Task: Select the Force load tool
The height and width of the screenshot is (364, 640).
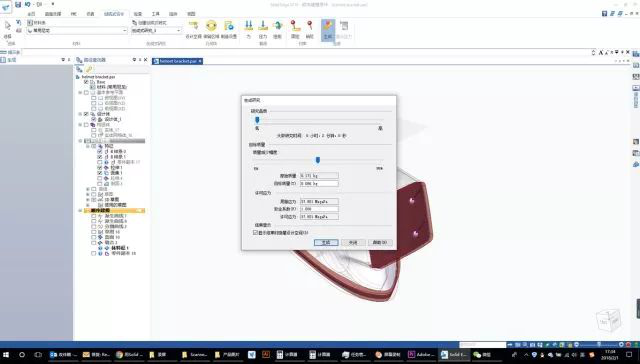Action: (249, 29)
